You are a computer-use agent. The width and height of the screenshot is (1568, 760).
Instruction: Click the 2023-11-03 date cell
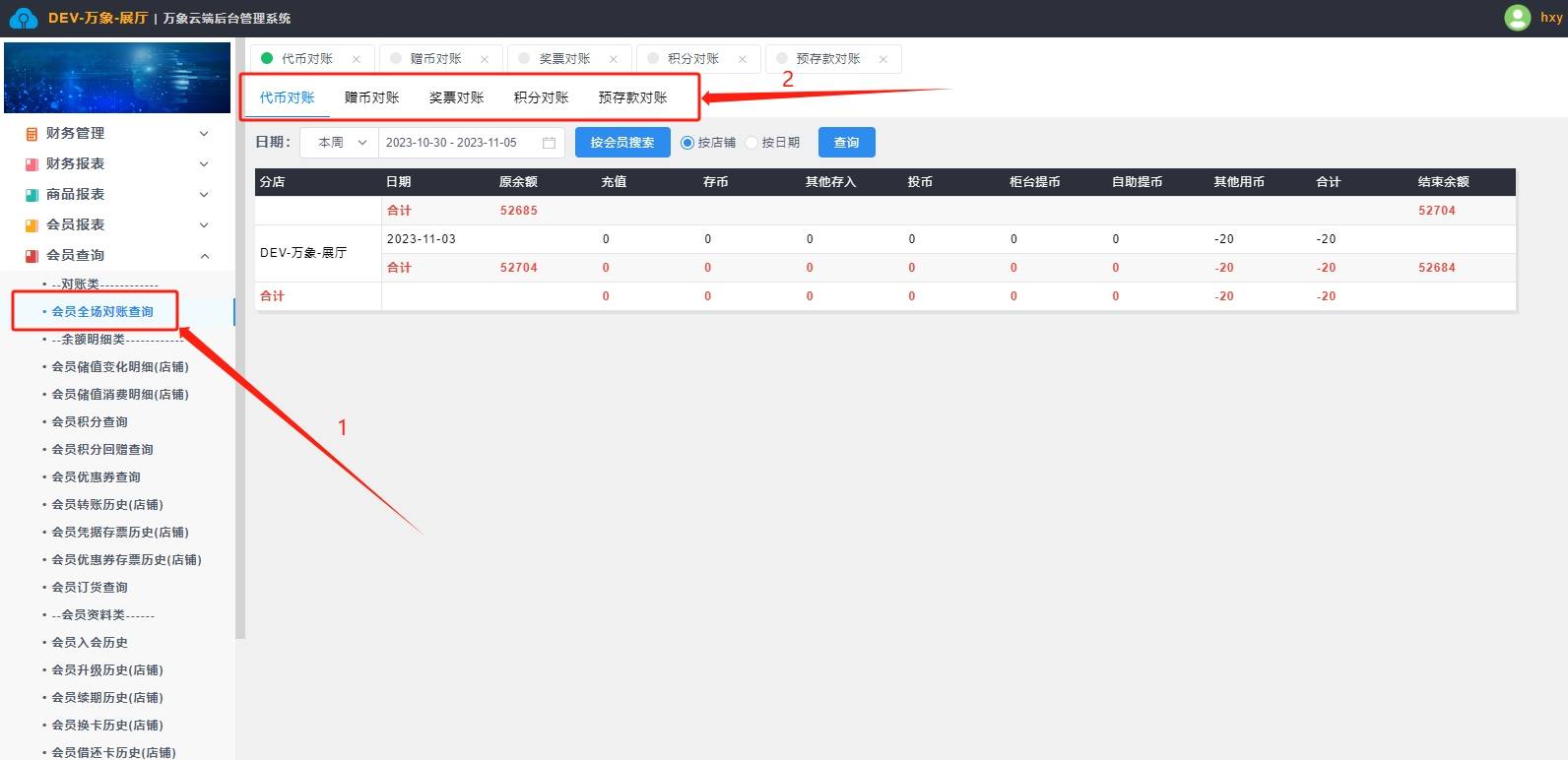coord(421,239)
